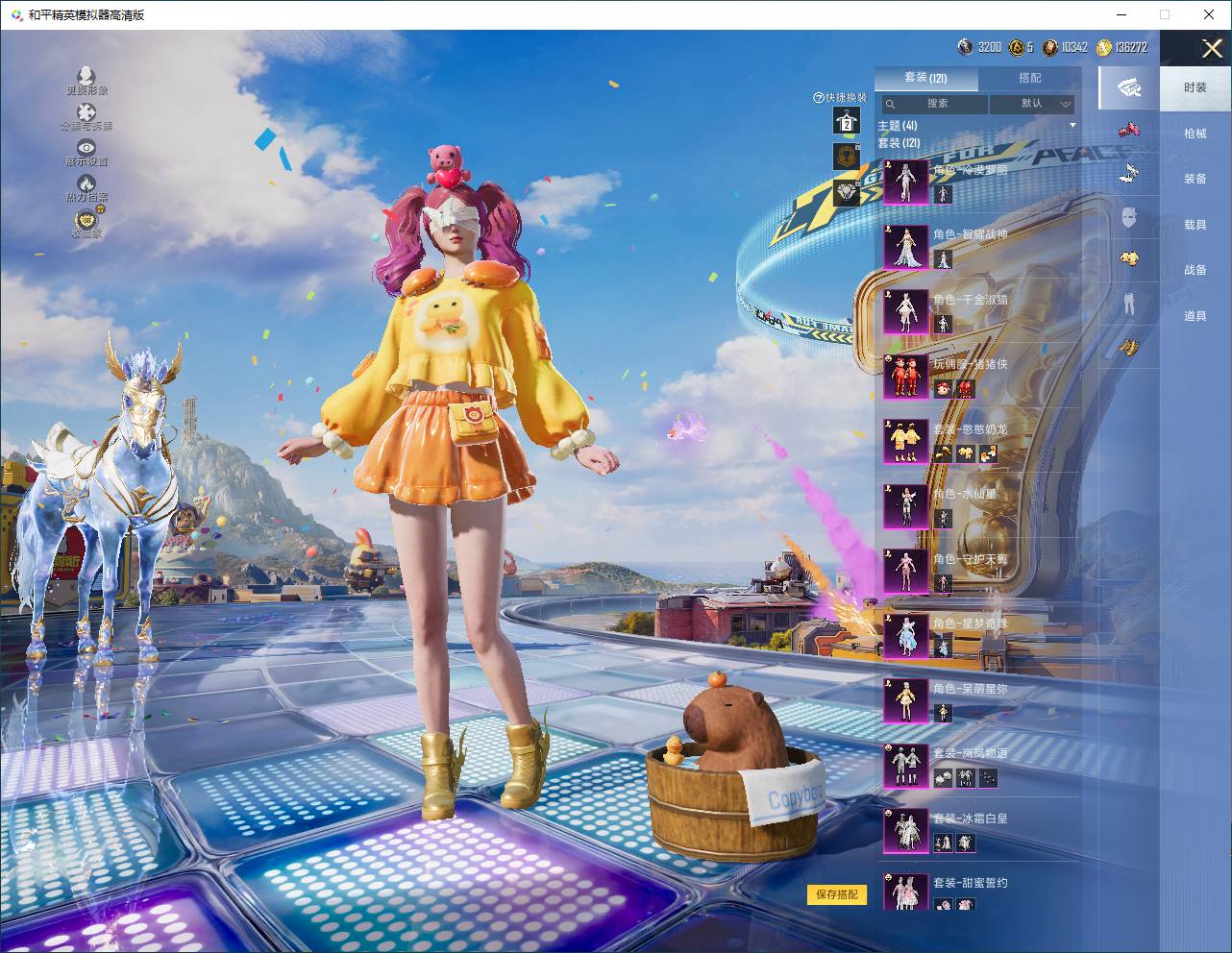Screen dimensions: 1232x953
Task: Select 角色-水仙星 outfit thumbnail
Action: click(x=905, y=506)
